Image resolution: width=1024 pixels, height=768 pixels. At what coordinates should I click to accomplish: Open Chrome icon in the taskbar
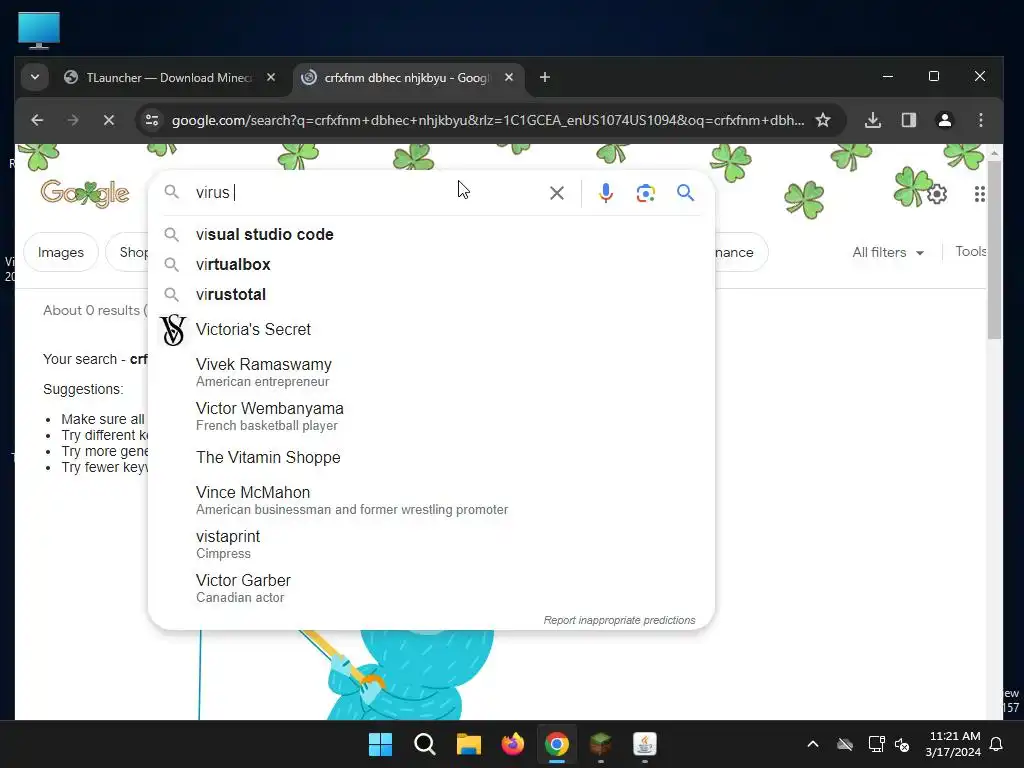click(x=556, y=744)
